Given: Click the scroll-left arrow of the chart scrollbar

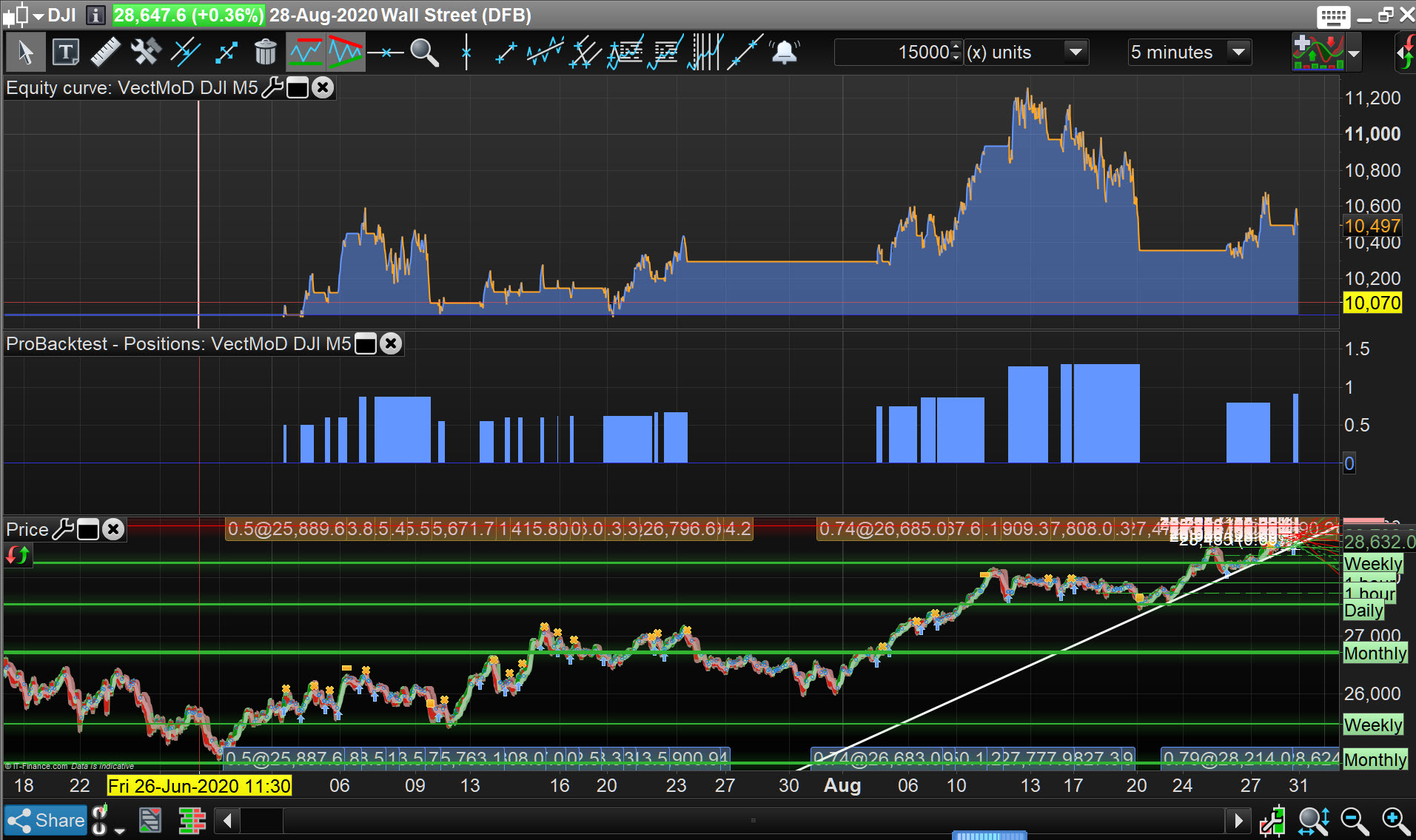Looking at the screenshot, I should (x=228, y=820).
